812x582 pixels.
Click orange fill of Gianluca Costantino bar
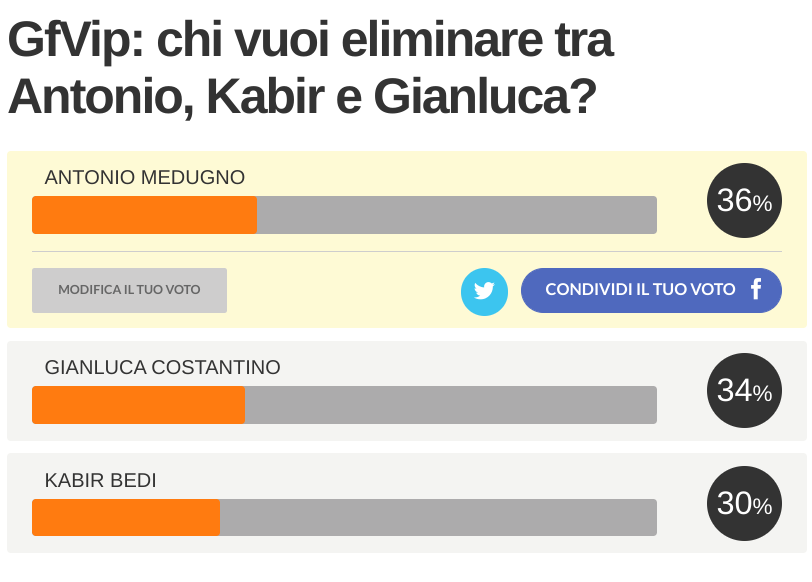138,405
